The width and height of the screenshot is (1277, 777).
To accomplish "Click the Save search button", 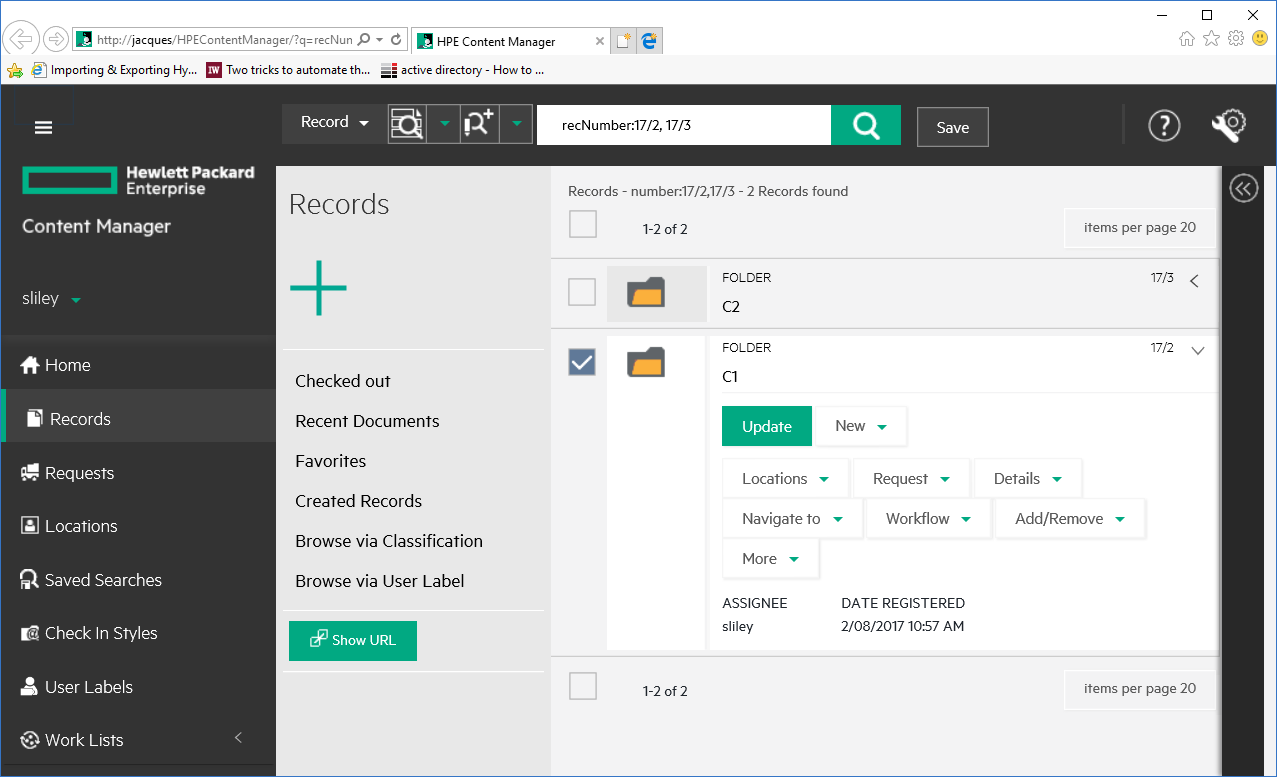I will click(953, 127).
